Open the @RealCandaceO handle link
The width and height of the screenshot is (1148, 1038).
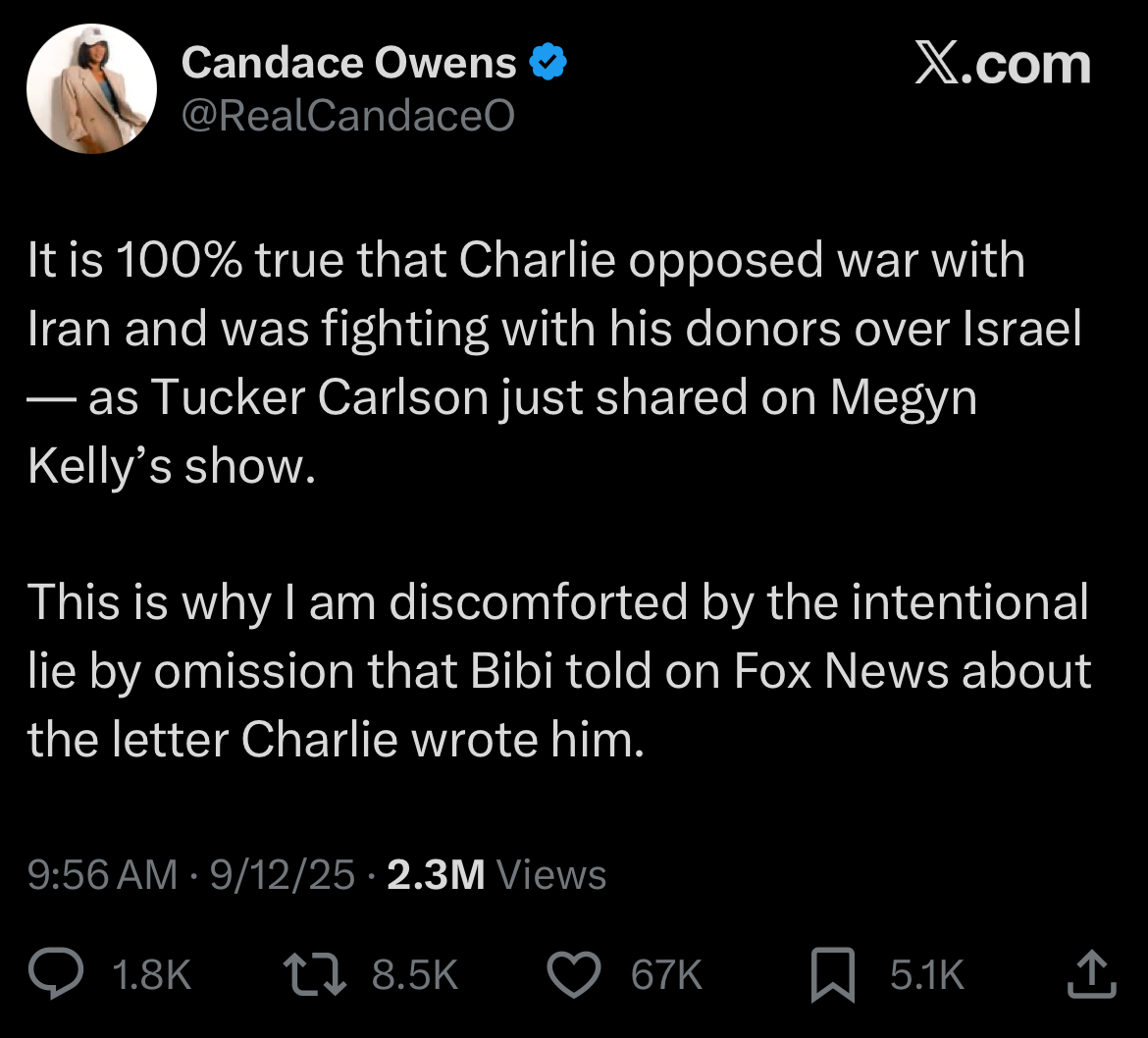pyautogui.click(x=347, y=116)
